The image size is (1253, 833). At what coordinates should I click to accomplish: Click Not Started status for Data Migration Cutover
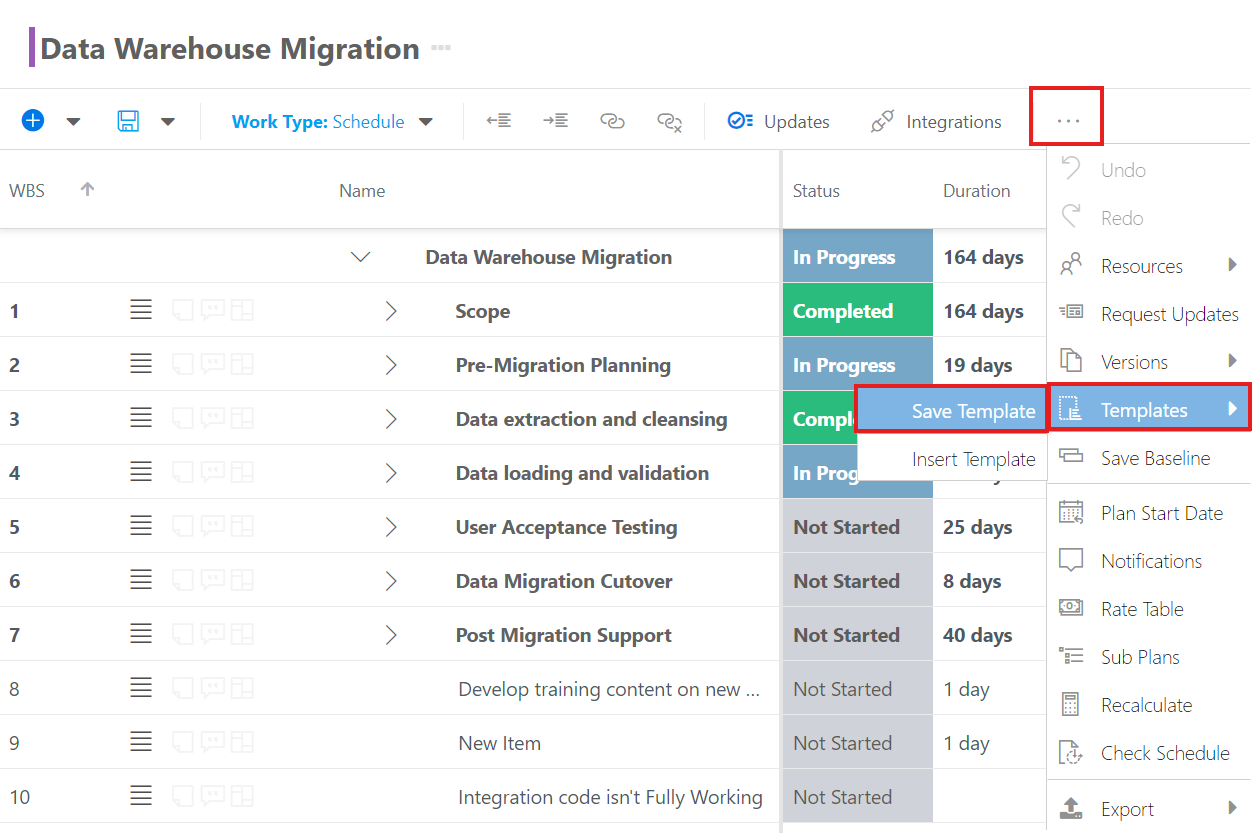coord(858,581)
